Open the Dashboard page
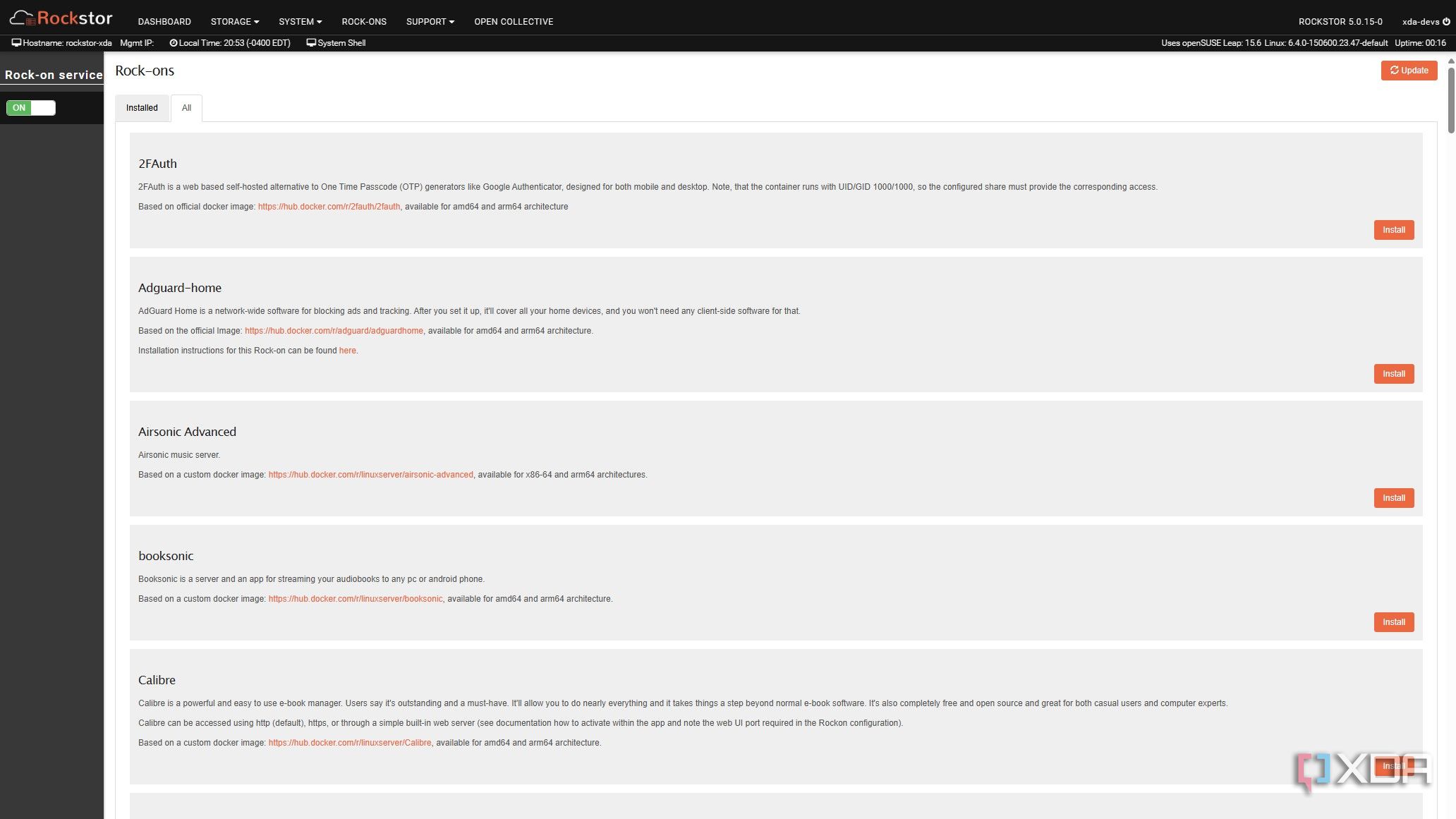 [164, 22]
